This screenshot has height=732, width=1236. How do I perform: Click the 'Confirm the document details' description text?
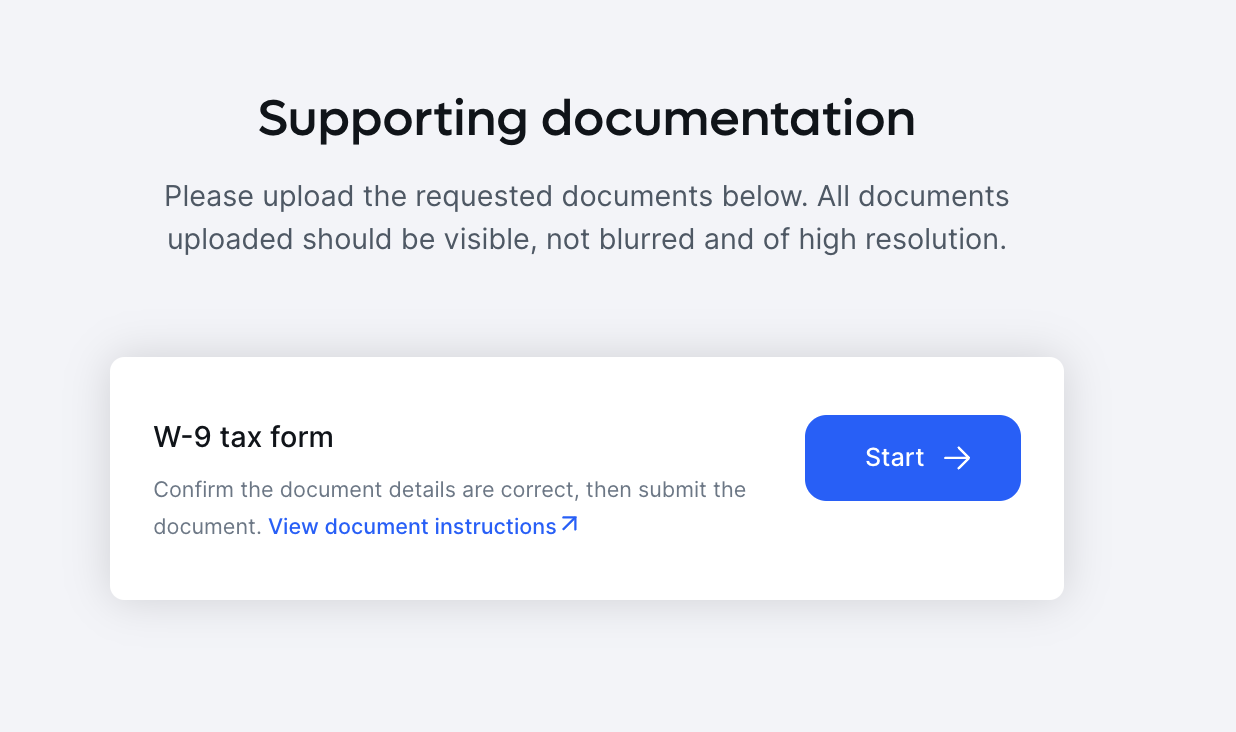coord(449,490)
